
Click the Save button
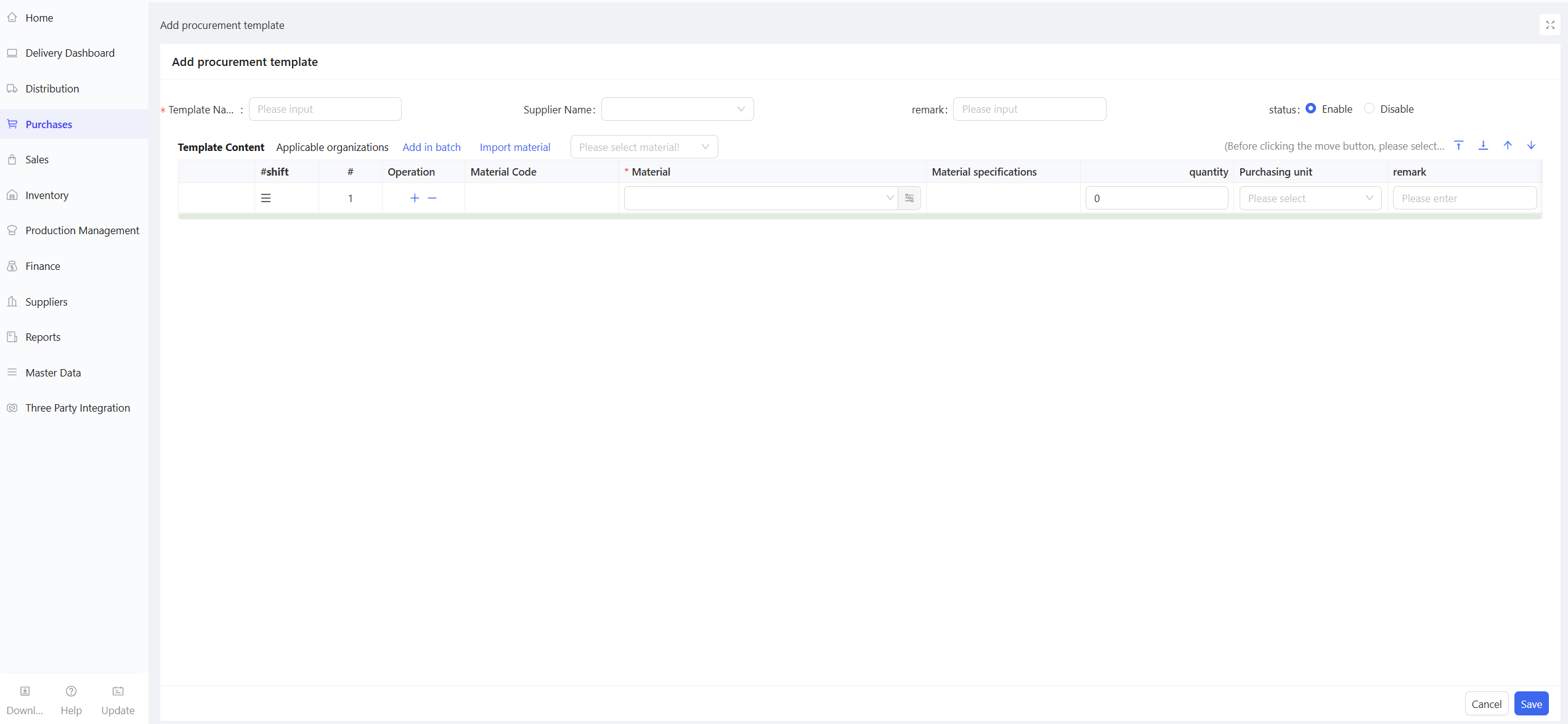(x=1531, y=704)
